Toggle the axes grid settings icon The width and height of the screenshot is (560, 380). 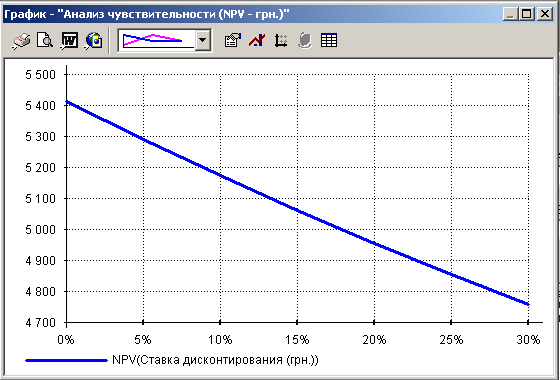coord(281,40)
